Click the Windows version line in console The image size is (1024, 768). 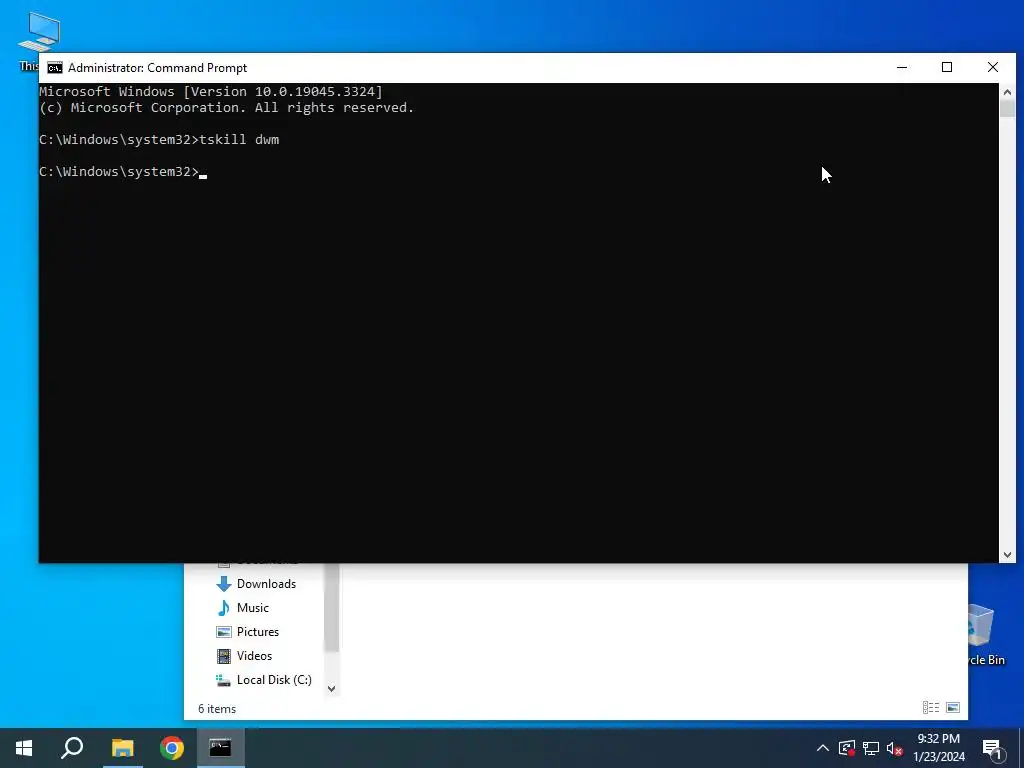[211, 91]
